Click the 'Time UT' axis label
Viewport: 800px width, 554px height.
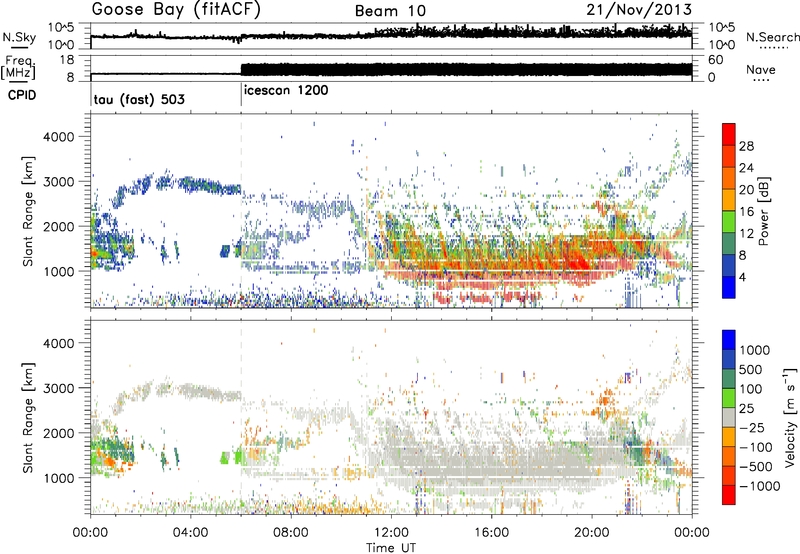coord(391,547)
